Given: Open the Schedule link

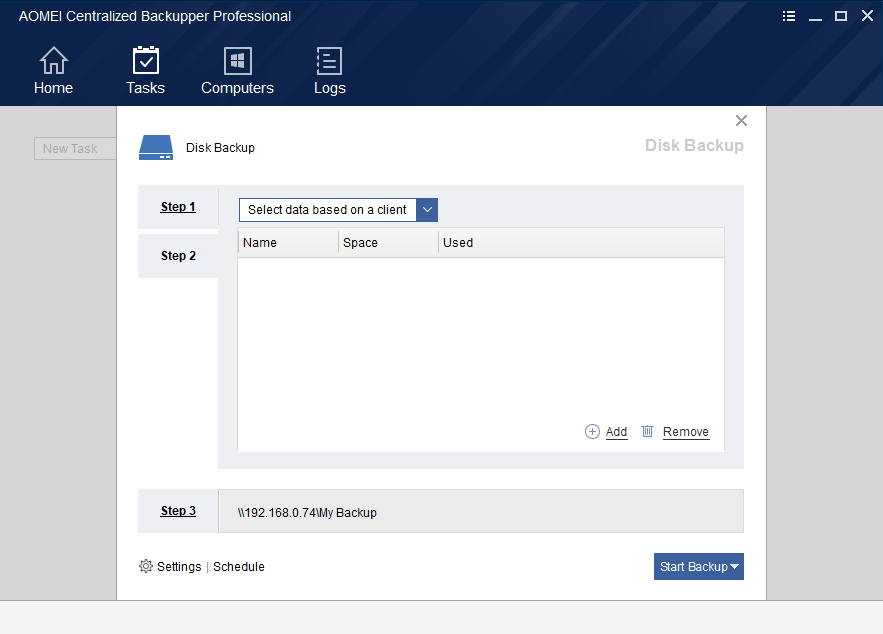Looking at the screenshot, I should tap(239, 566).
